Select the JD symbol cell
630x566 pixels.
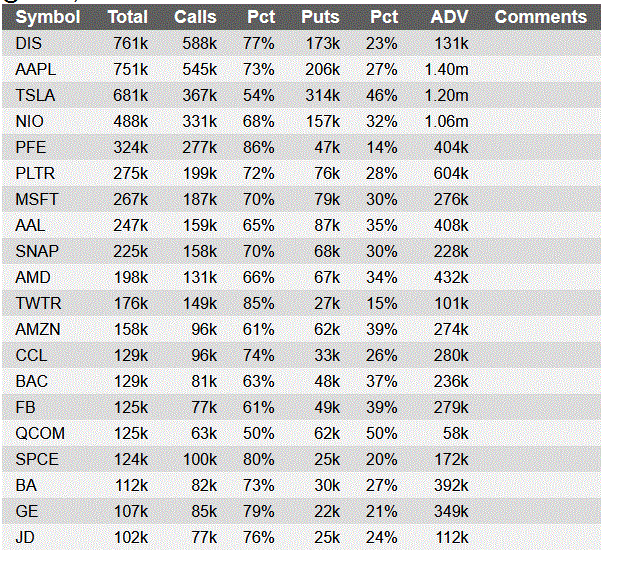26,537
